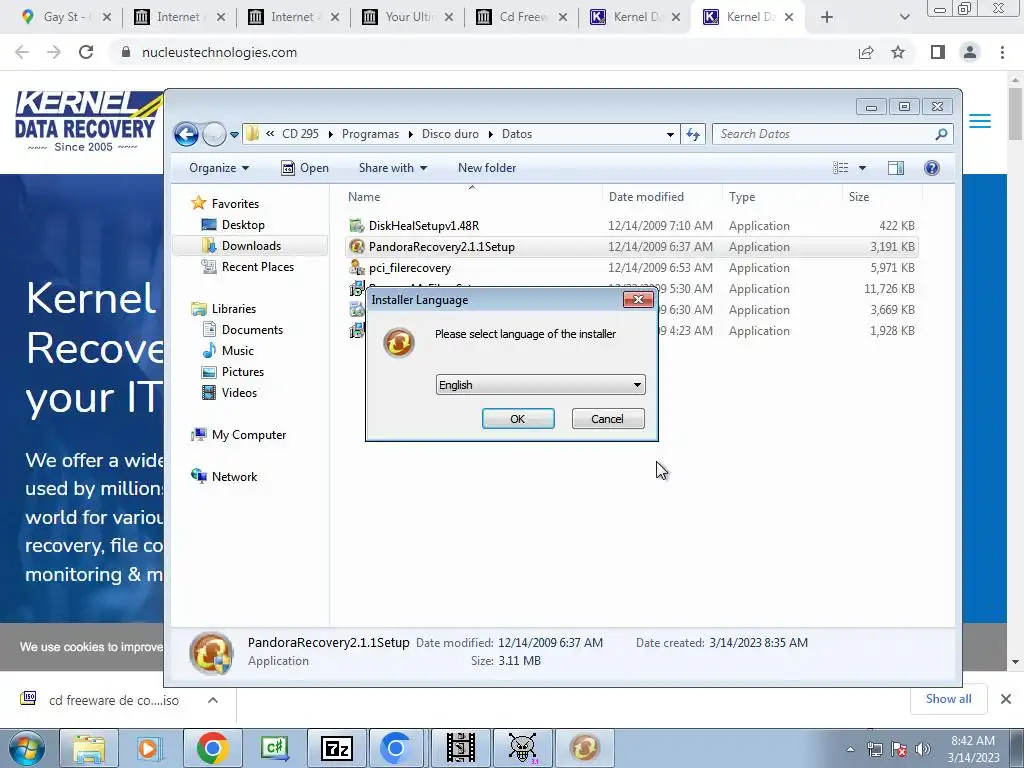1024x768 pixels.
Task: Bookmark this page with star icon
Action: coord(898,52)
